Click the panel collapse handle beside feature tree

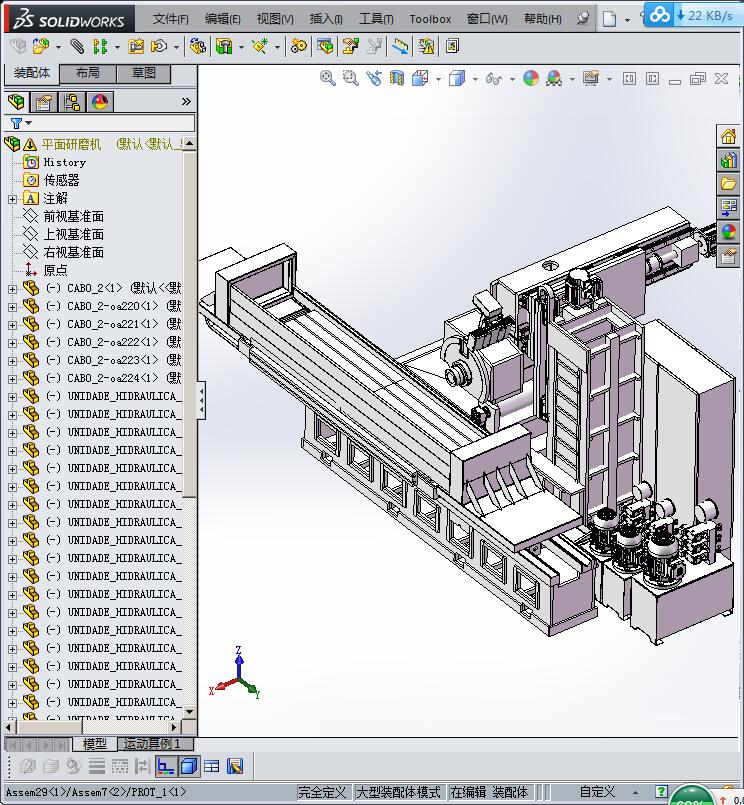click(202, 401)
